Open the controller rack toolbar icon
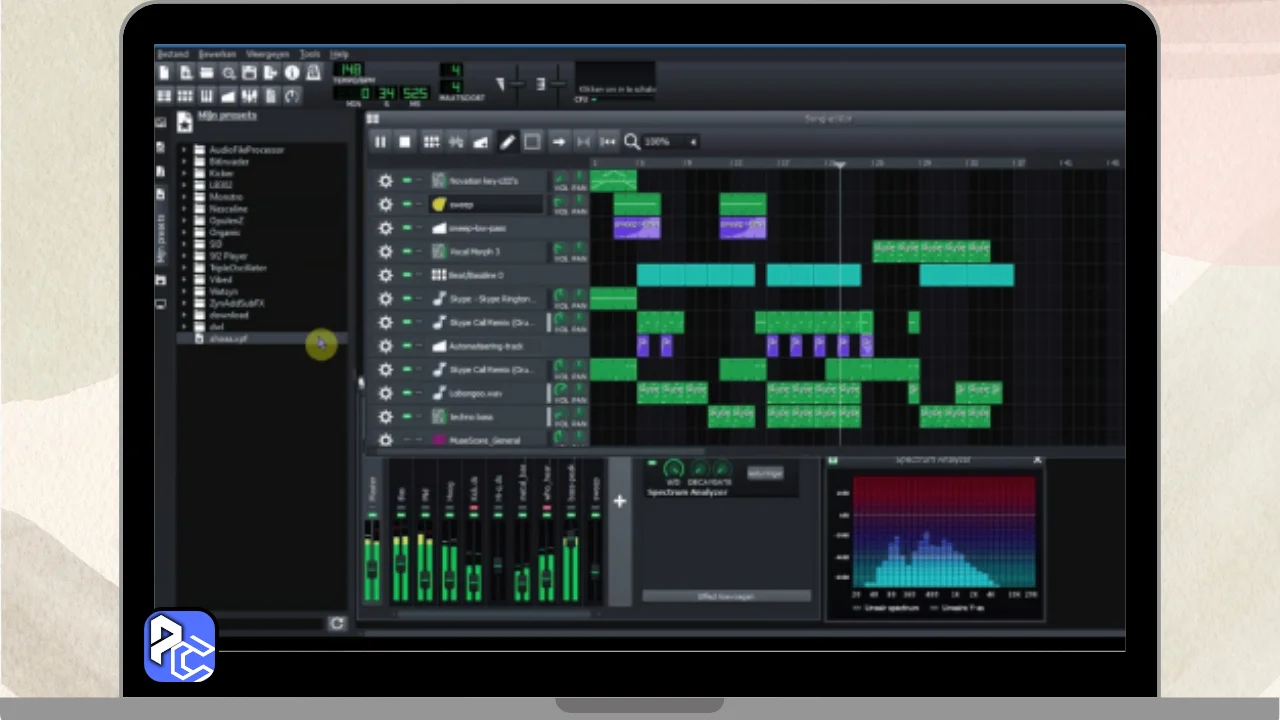The image size is (1280, 720). pos(292,96)
